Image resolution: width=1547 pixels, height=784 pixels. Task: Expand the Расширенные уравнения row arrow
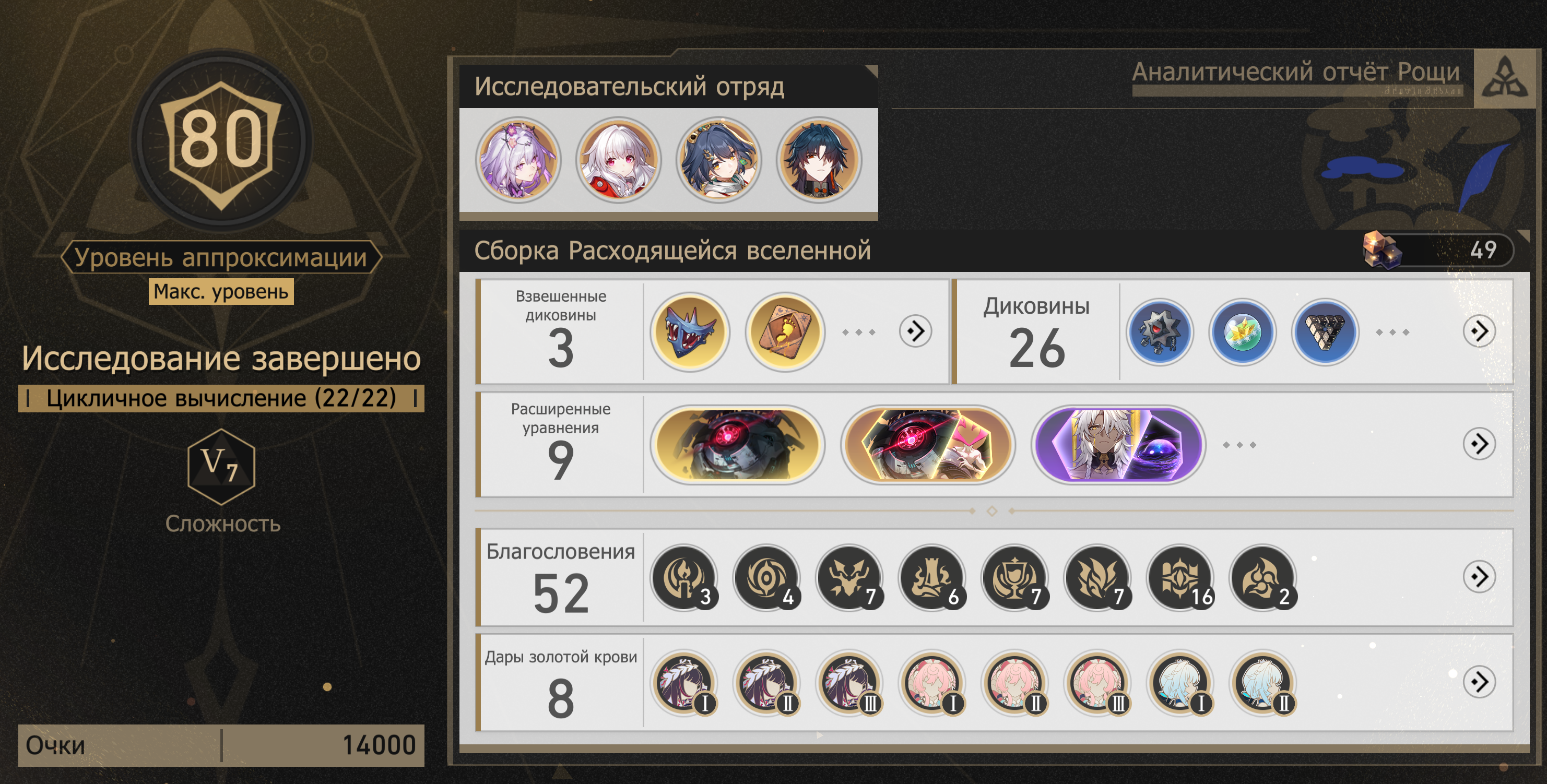click(x=1479, y=444)
